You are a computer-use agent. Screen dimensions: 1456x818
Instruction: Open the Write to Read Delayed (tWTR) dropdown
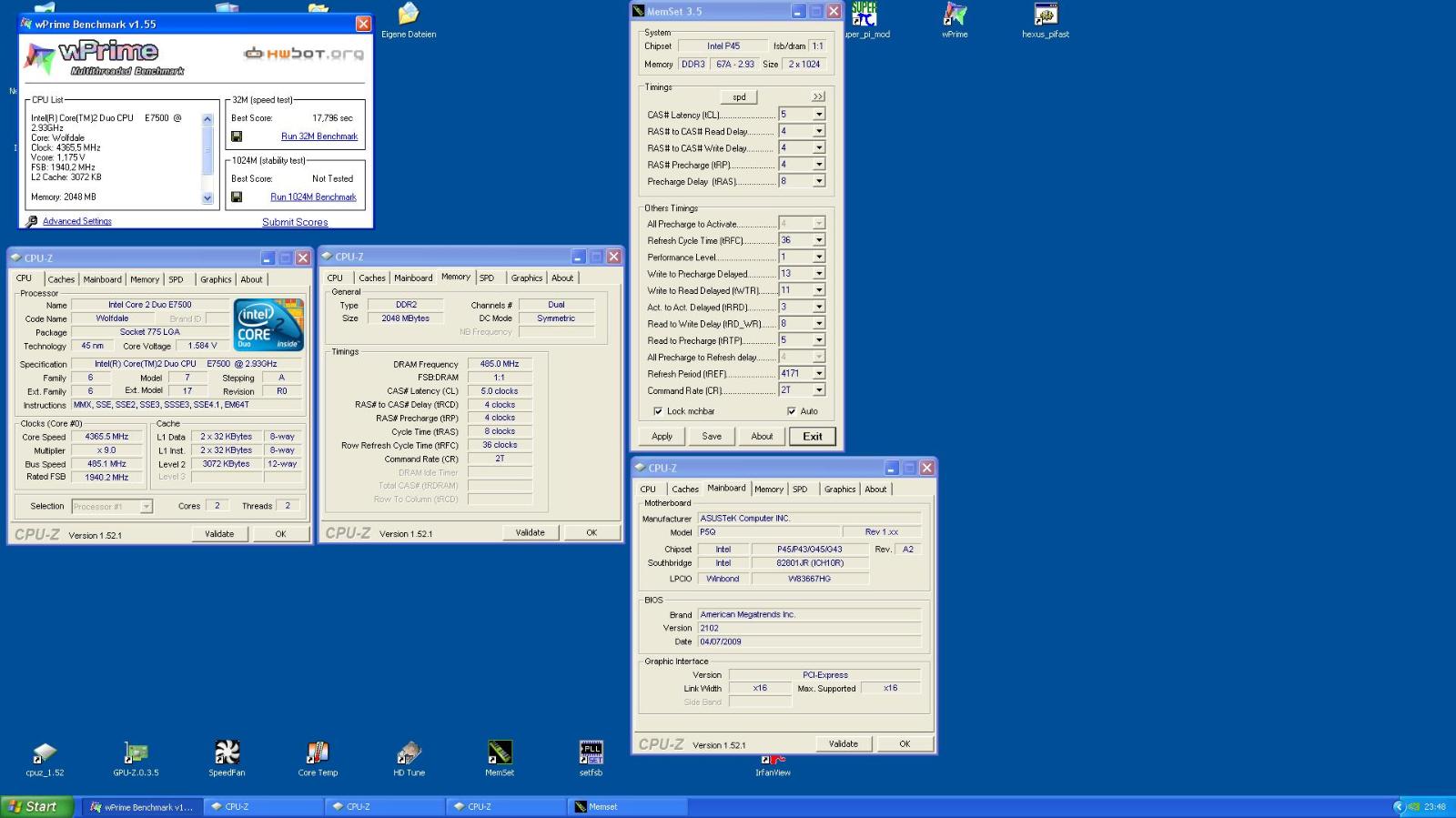819,290
